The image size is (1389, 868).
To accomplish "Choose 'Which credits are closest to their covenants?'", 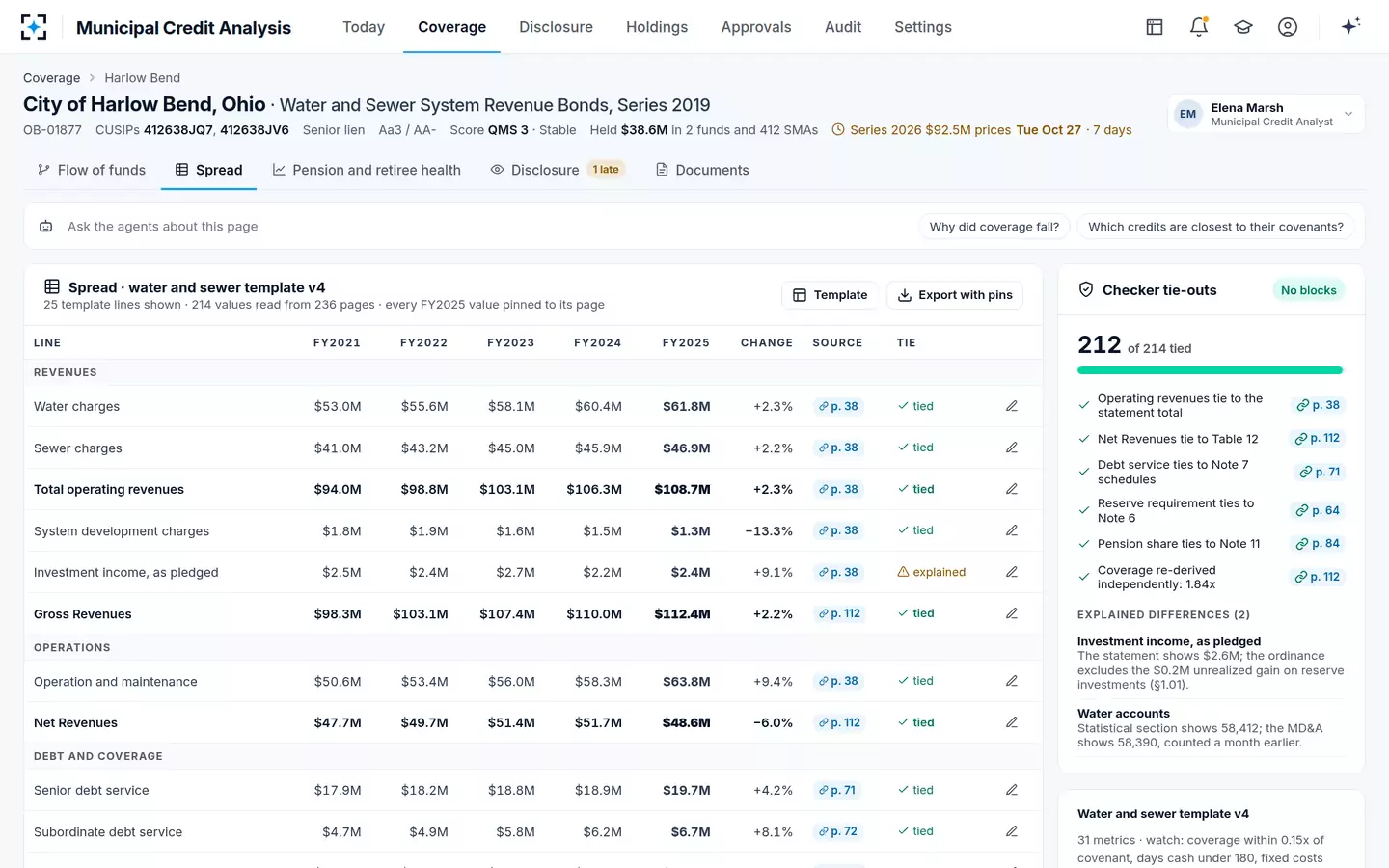I will (x=1215, y=227).
